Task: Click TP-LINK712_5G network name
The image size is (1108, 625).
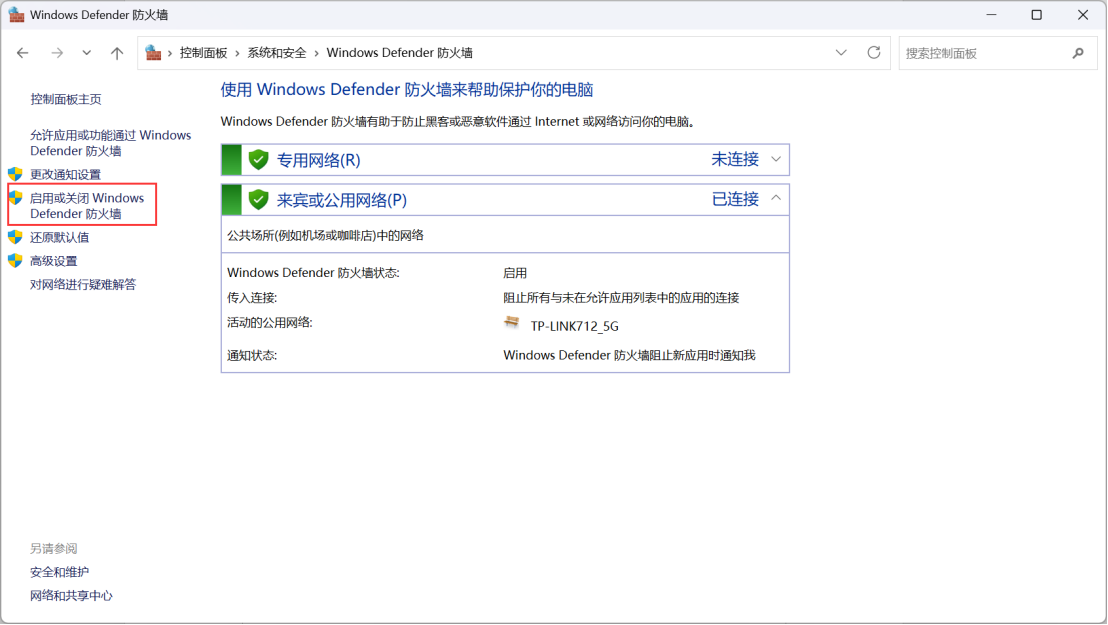Action: coord(574,326)
